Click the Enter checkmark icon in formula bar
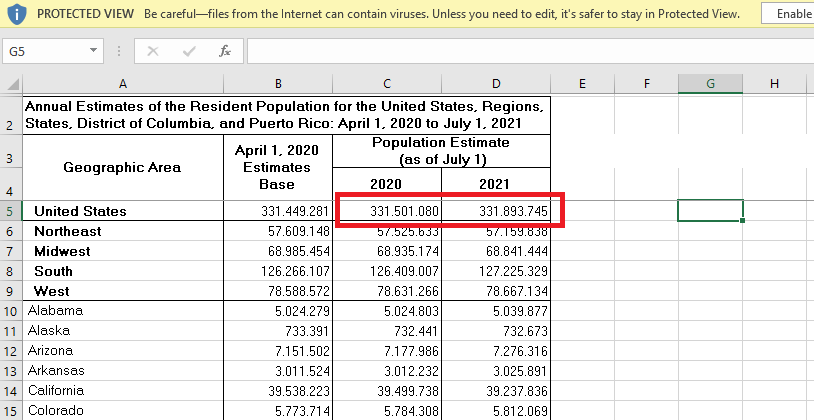The width and height of the screenshot is (814, 420). [x=188, y=51]
